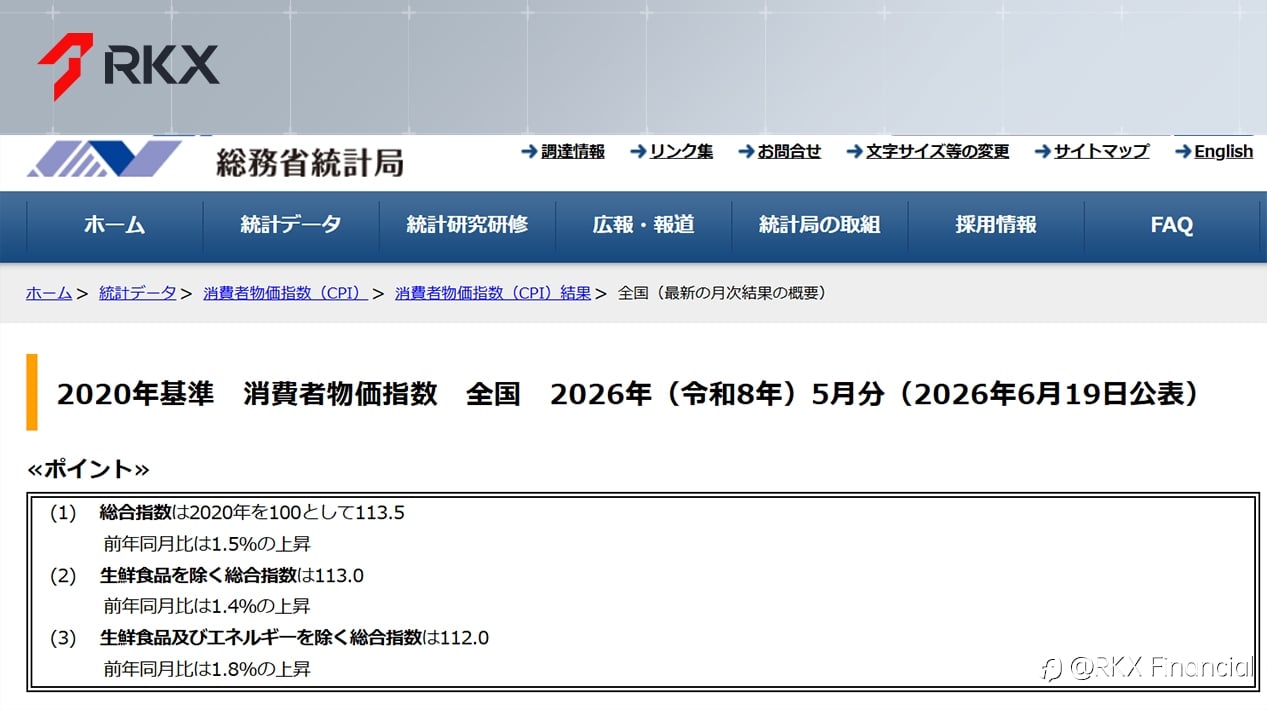This screenshot has height=710, width=1267.
Task: Click arrow icon beside 調達情報
Action: 529,152
